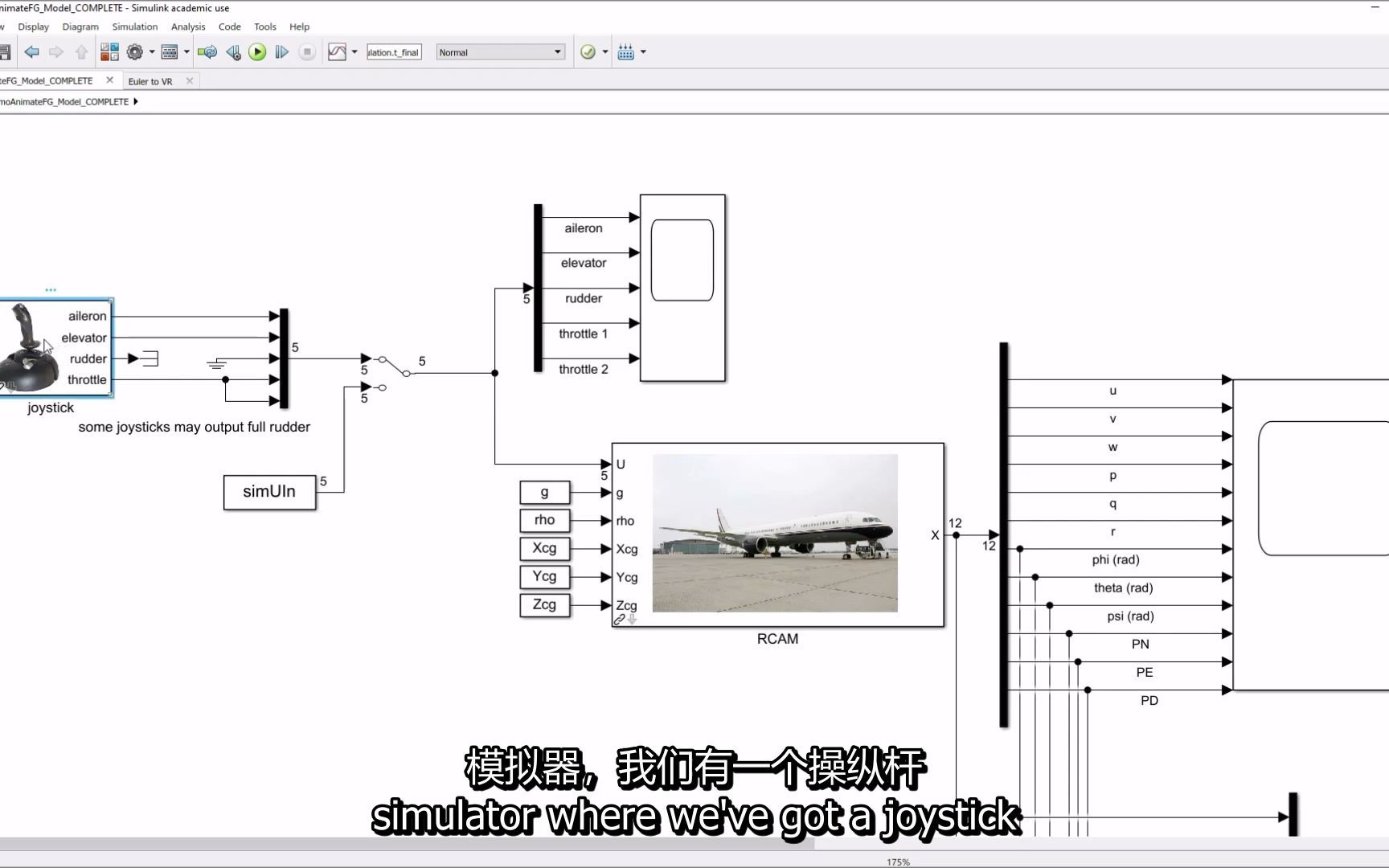The width and height of the screenshot is (1389, 868).
Task: Open the dropdown beside the gear icon
Action: (150, 52)
